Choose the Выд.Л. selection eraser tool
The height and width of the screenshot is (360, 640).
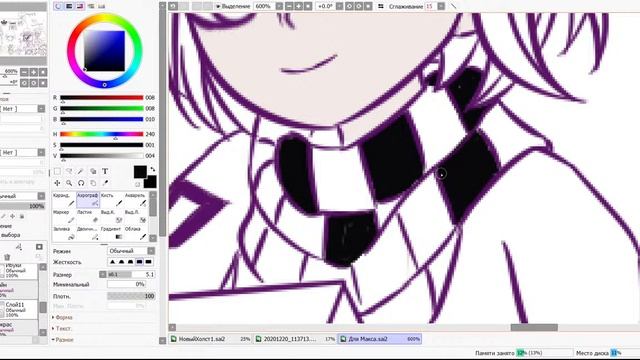pyautogui.click(x=136, y=216)
